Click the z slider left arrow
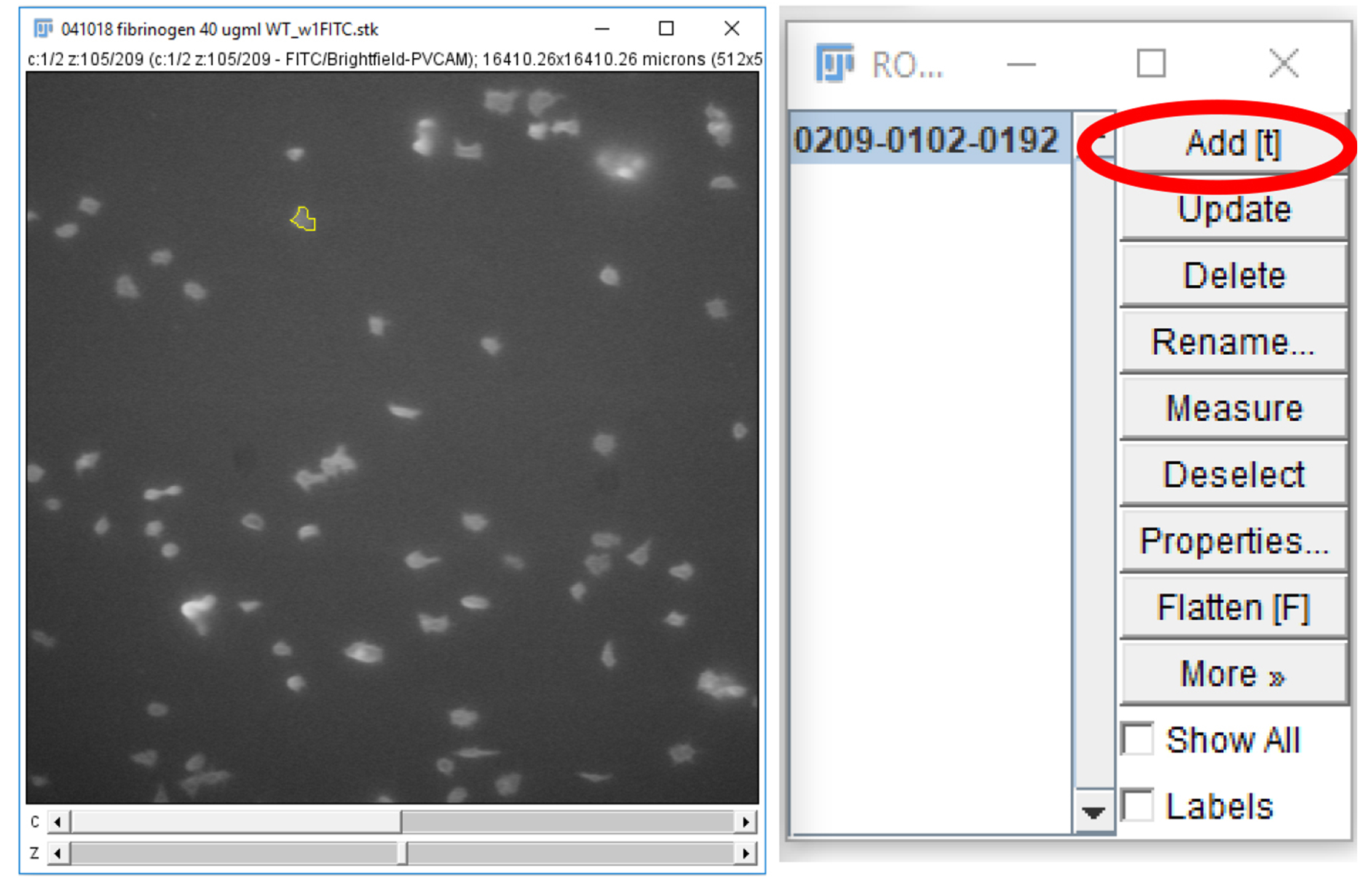 click(x=58, y=853)
